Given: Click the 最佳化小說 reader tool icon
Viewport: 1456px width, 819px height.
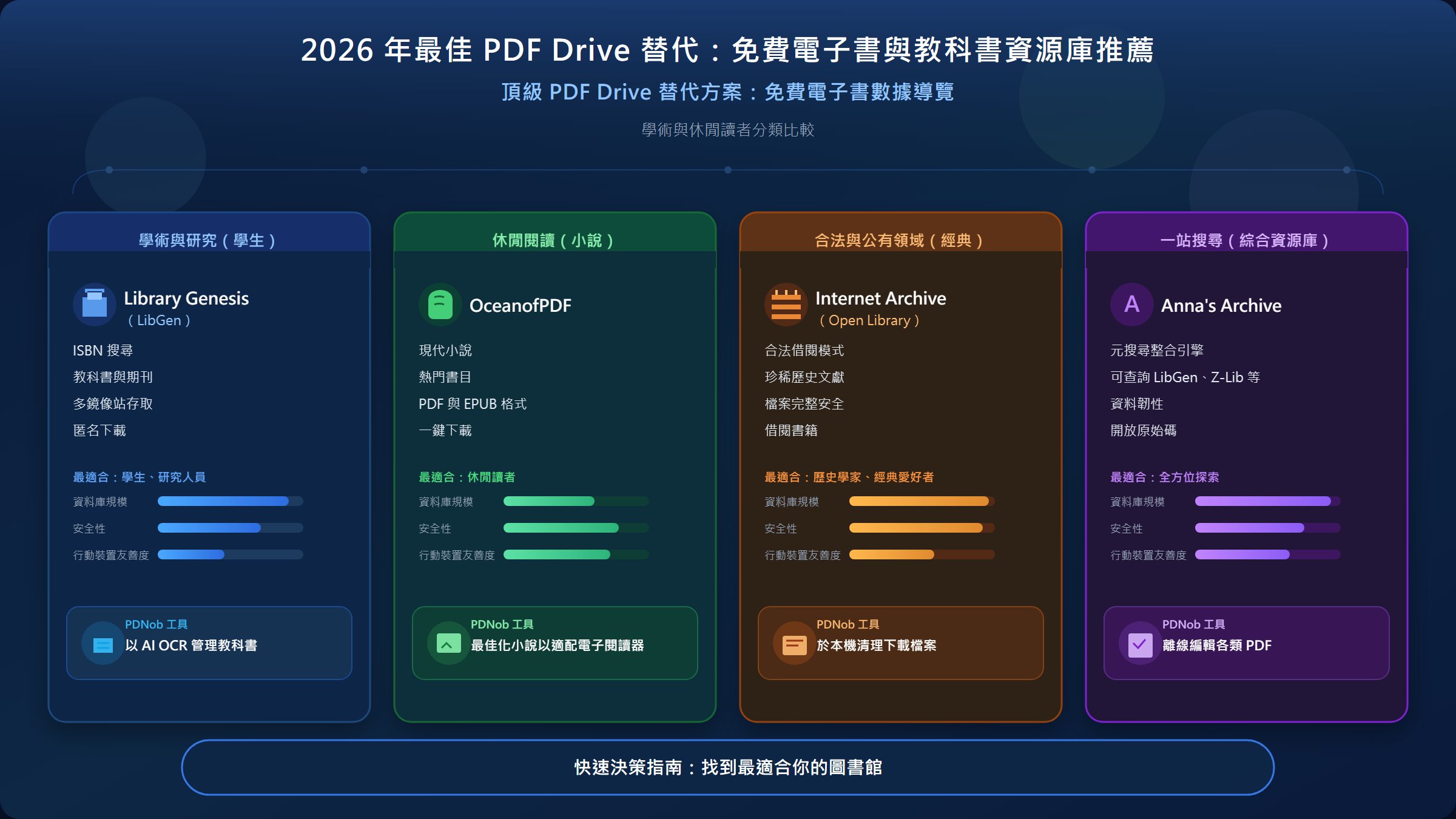Looking at the screenshot, I should click(448, 644).
